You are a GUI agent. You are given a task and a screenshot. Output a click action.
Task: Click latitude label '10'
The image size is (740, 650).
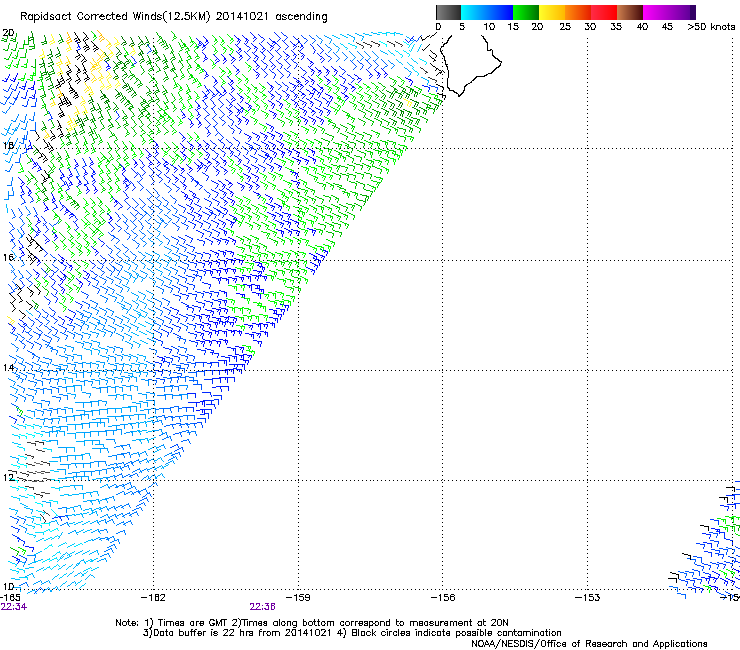tap(8, 587)
